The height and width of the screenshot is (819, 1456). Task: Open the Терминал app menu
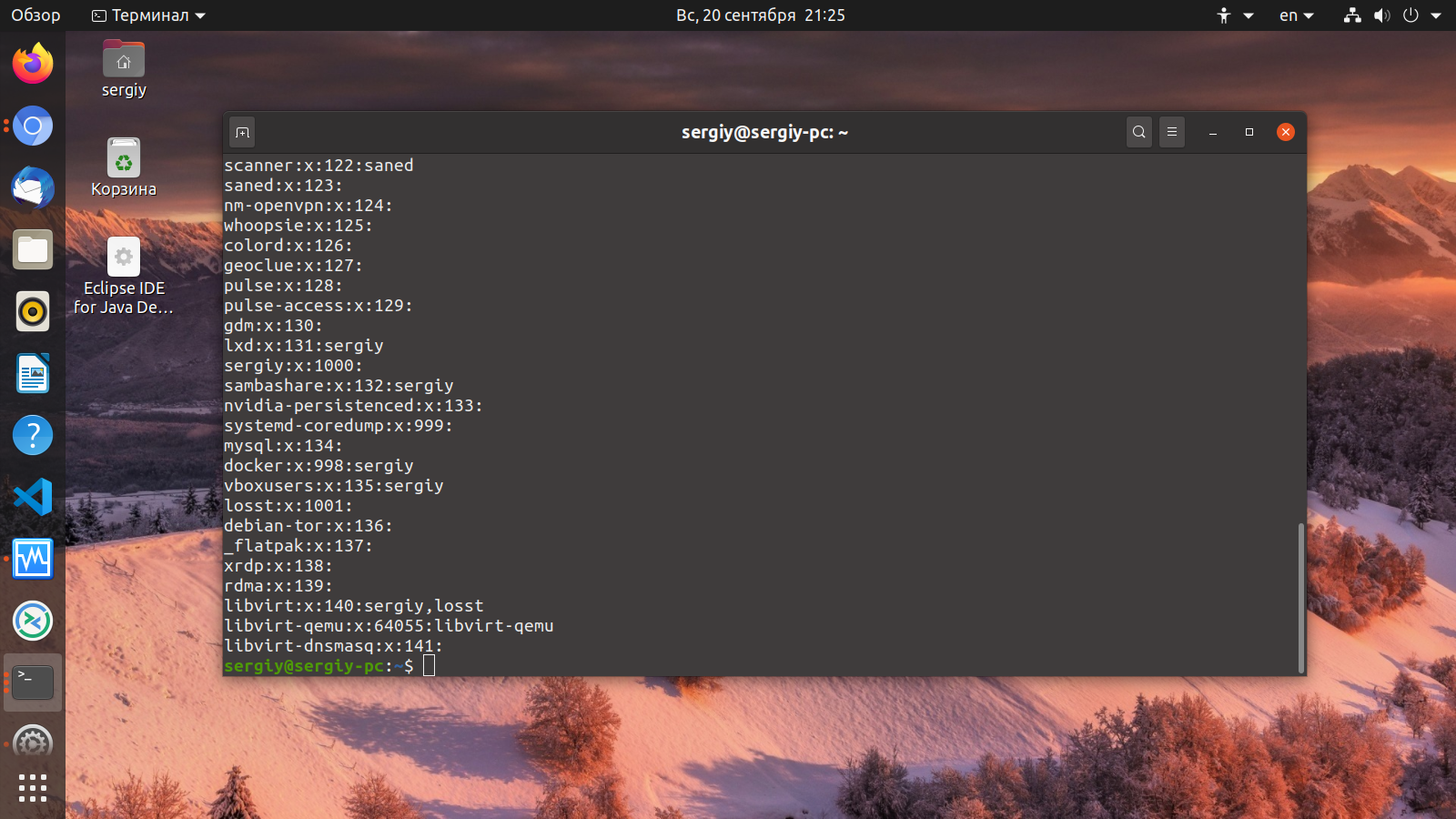click(x=148, y=15)
